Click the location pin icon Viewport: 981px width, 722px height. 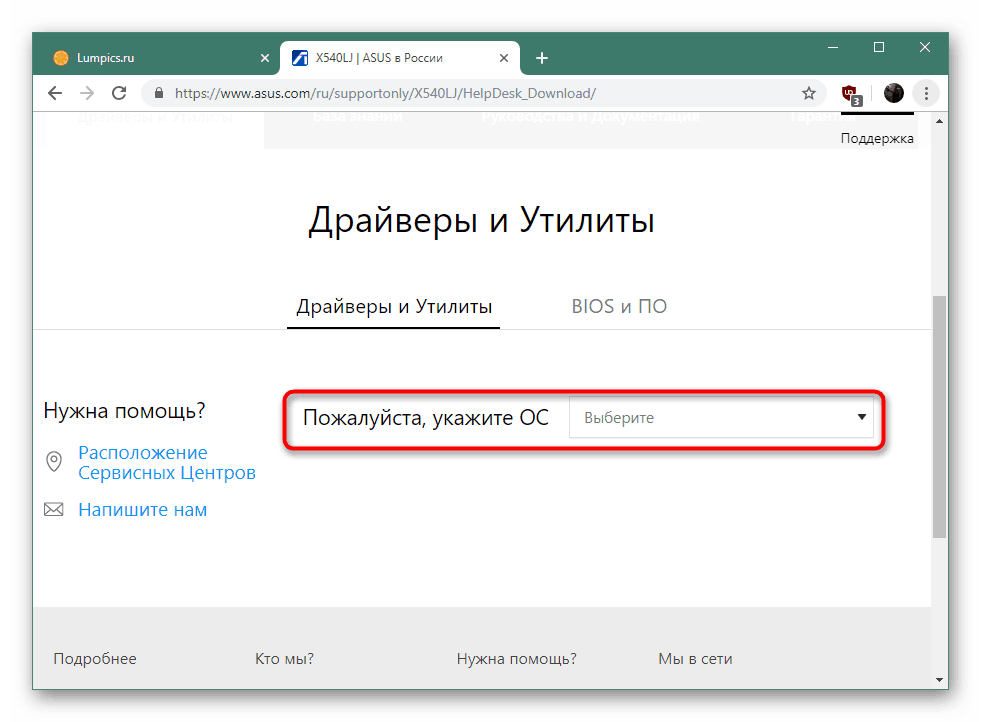pyautogui.click(x=54, y=462)
